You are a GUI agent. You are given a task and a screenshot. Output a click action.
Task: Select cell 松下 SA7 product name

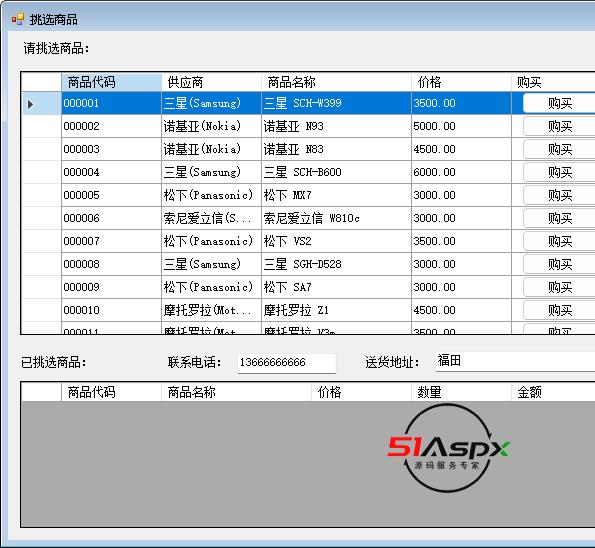pos(336,287)
